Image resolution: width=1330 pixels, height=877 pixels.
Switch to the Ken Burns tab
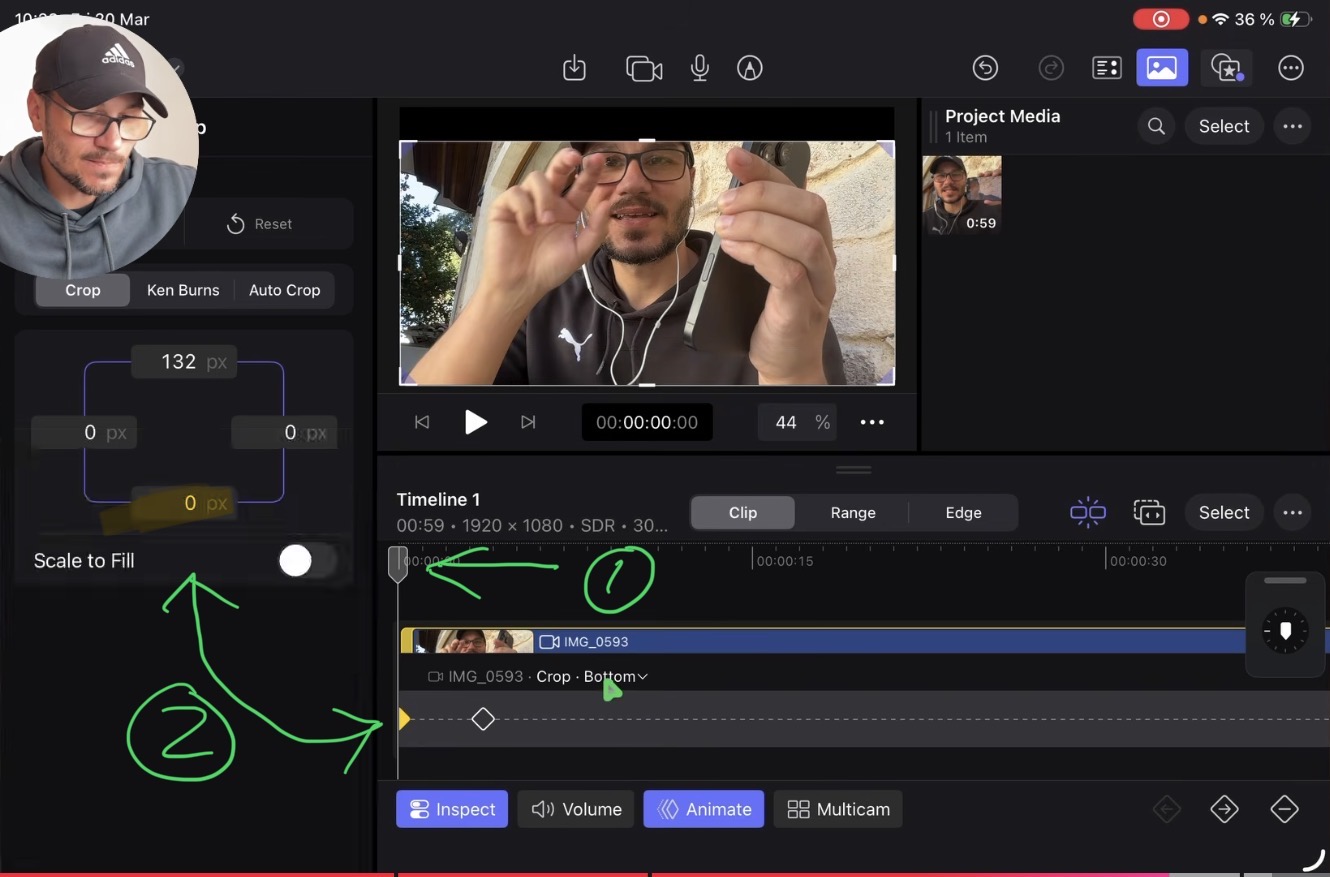pos(183,290)
